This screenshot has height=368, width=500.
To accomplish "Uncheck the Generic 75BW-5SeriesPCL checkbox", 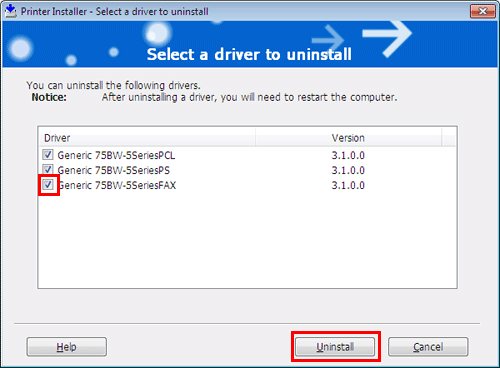I will click(x=48, y=155).
